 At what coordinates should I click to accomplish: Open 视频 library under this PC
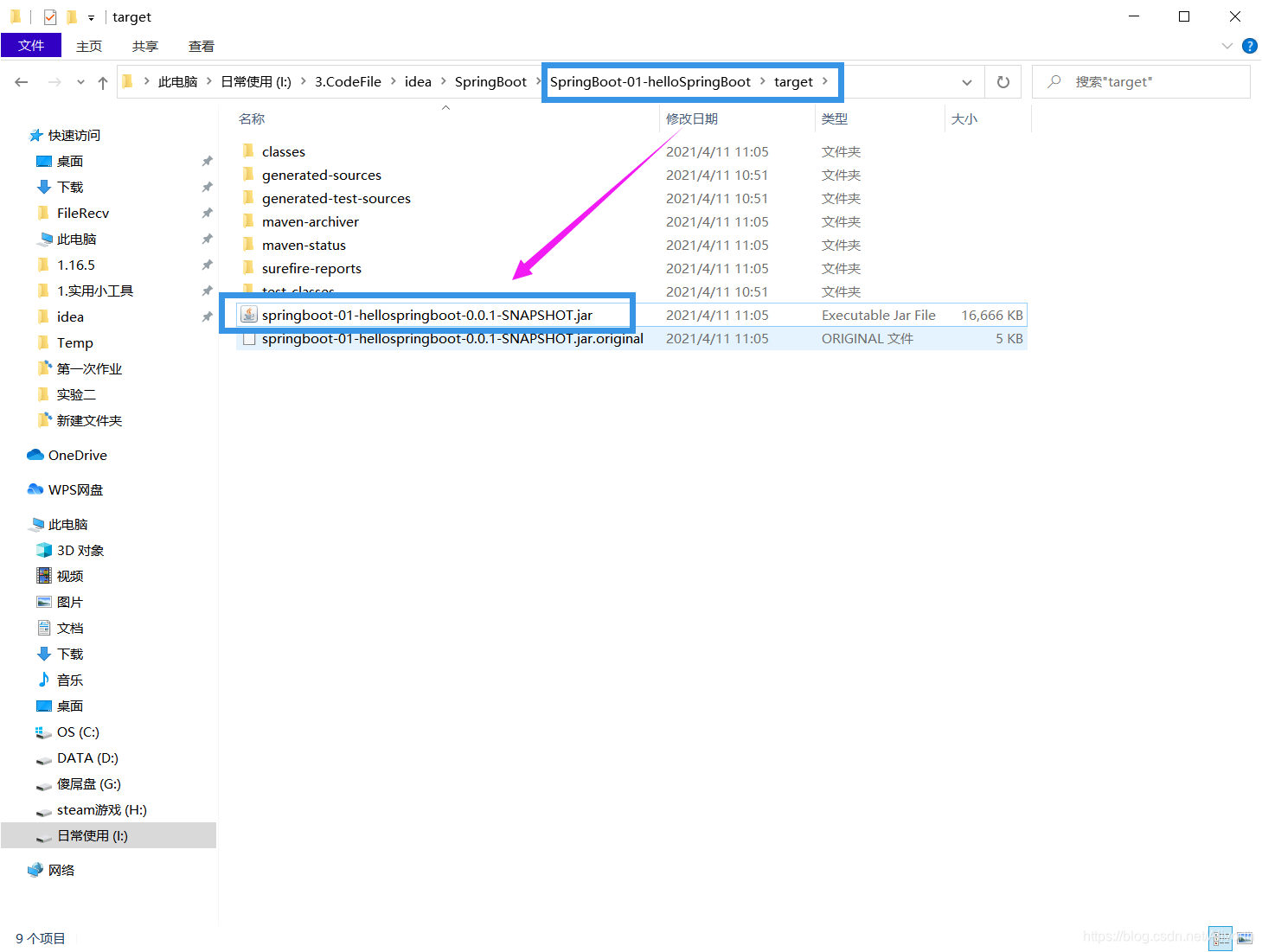click(x=70, y=577)
